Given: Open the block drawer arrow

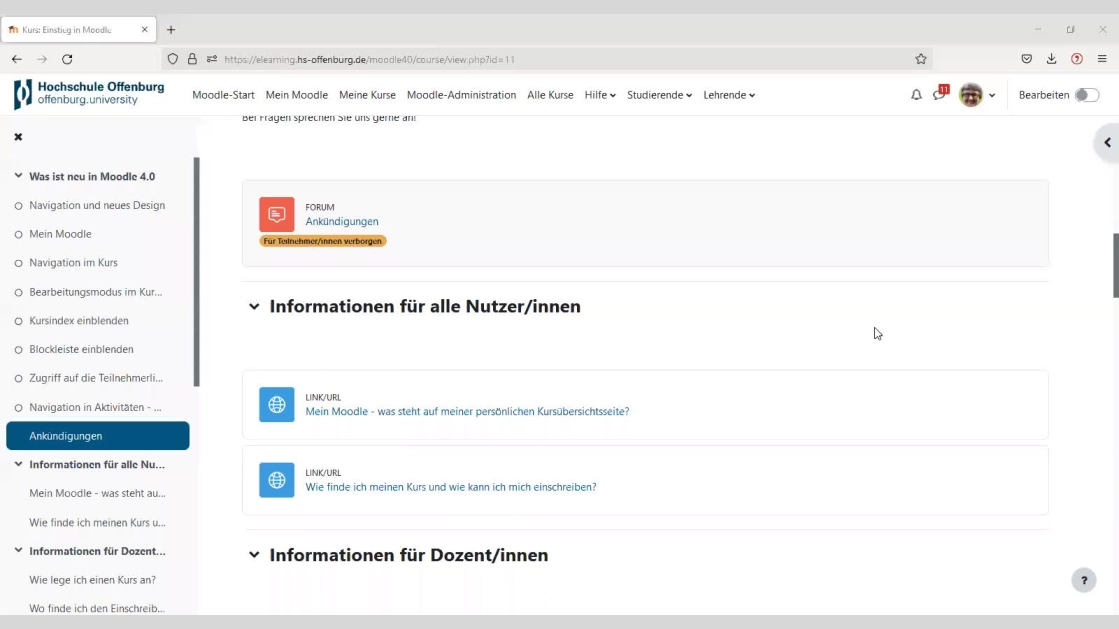Looking at the screenshot, I should (1107, 143).
